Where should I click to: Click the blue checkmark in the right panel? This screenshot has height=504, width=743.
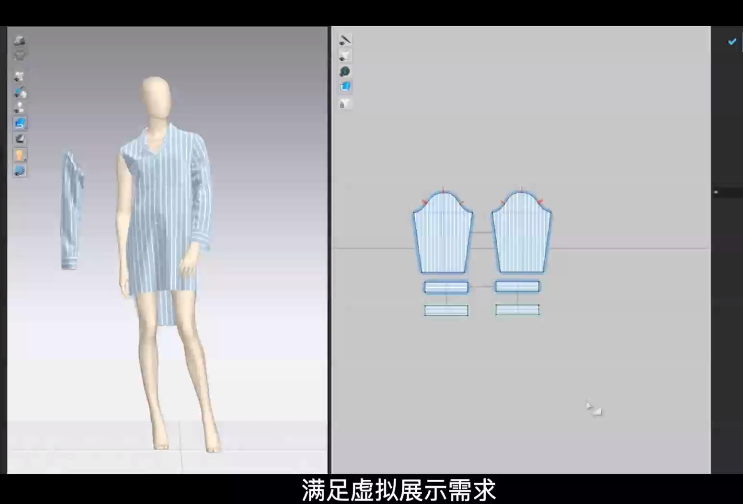coord(732,42)
